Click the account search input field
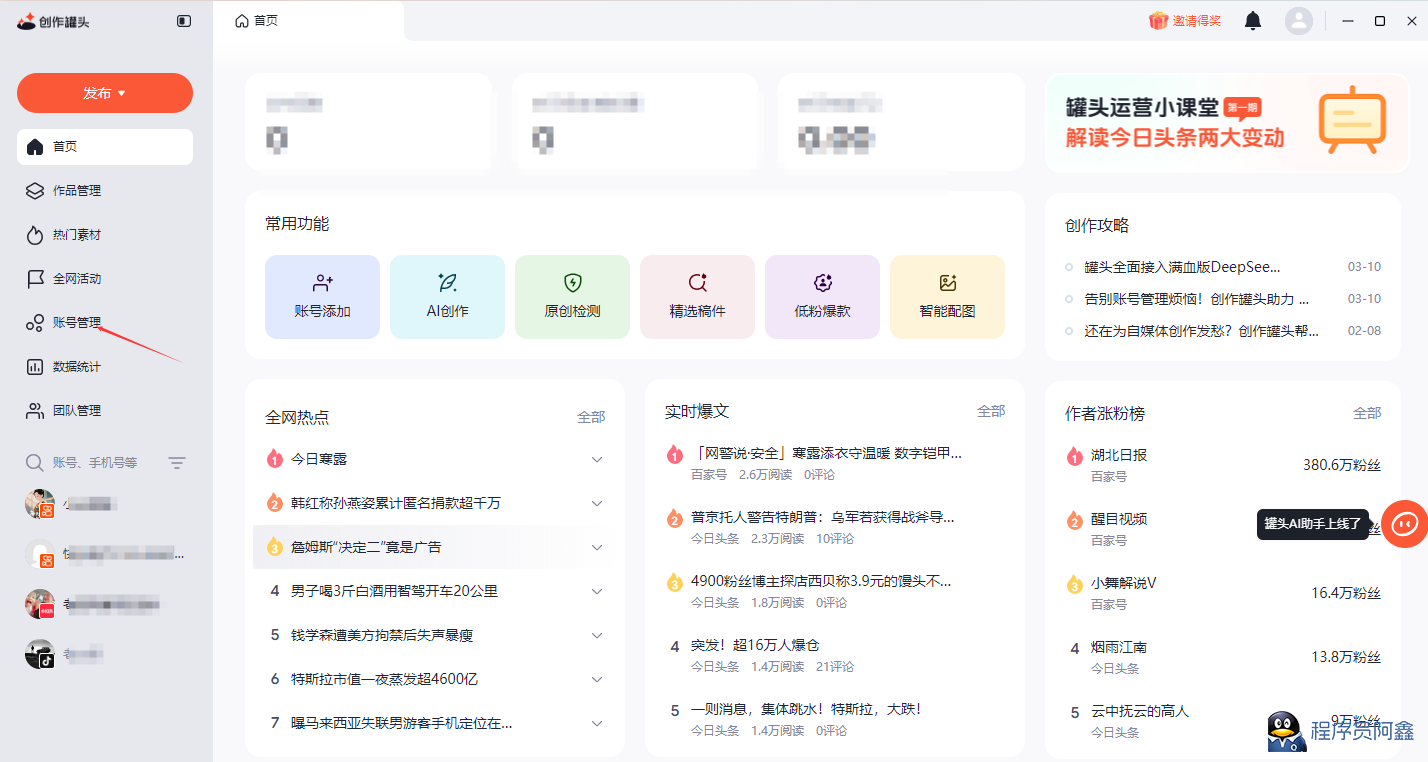Viewport: 1428px width, 762px height. (95, 463)
